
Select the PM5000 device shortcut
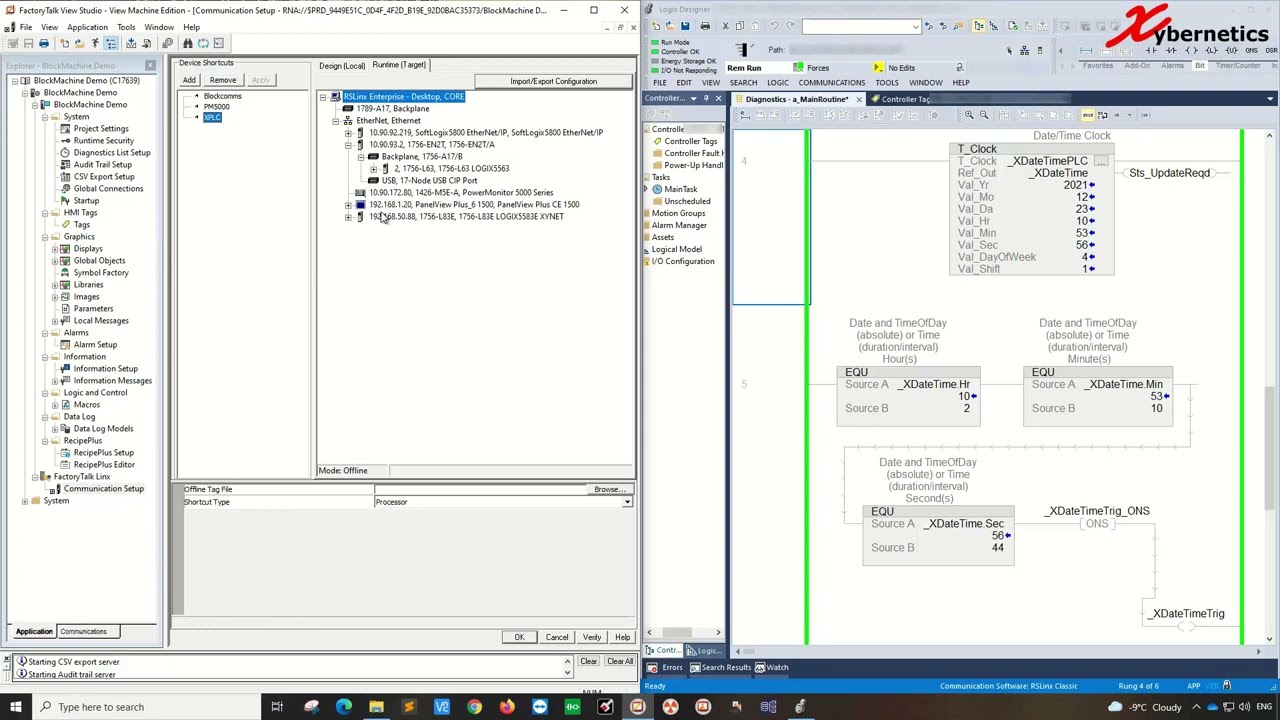[x=216, y=107]
